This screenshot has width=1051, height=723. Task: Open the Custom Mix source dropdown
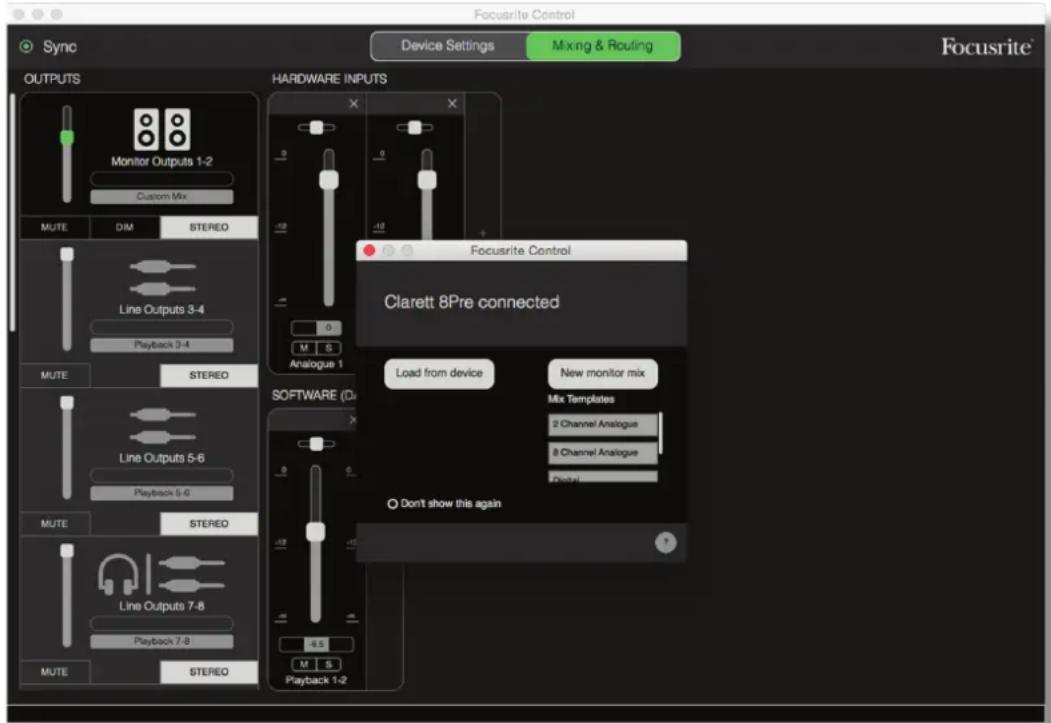point(162,196)
